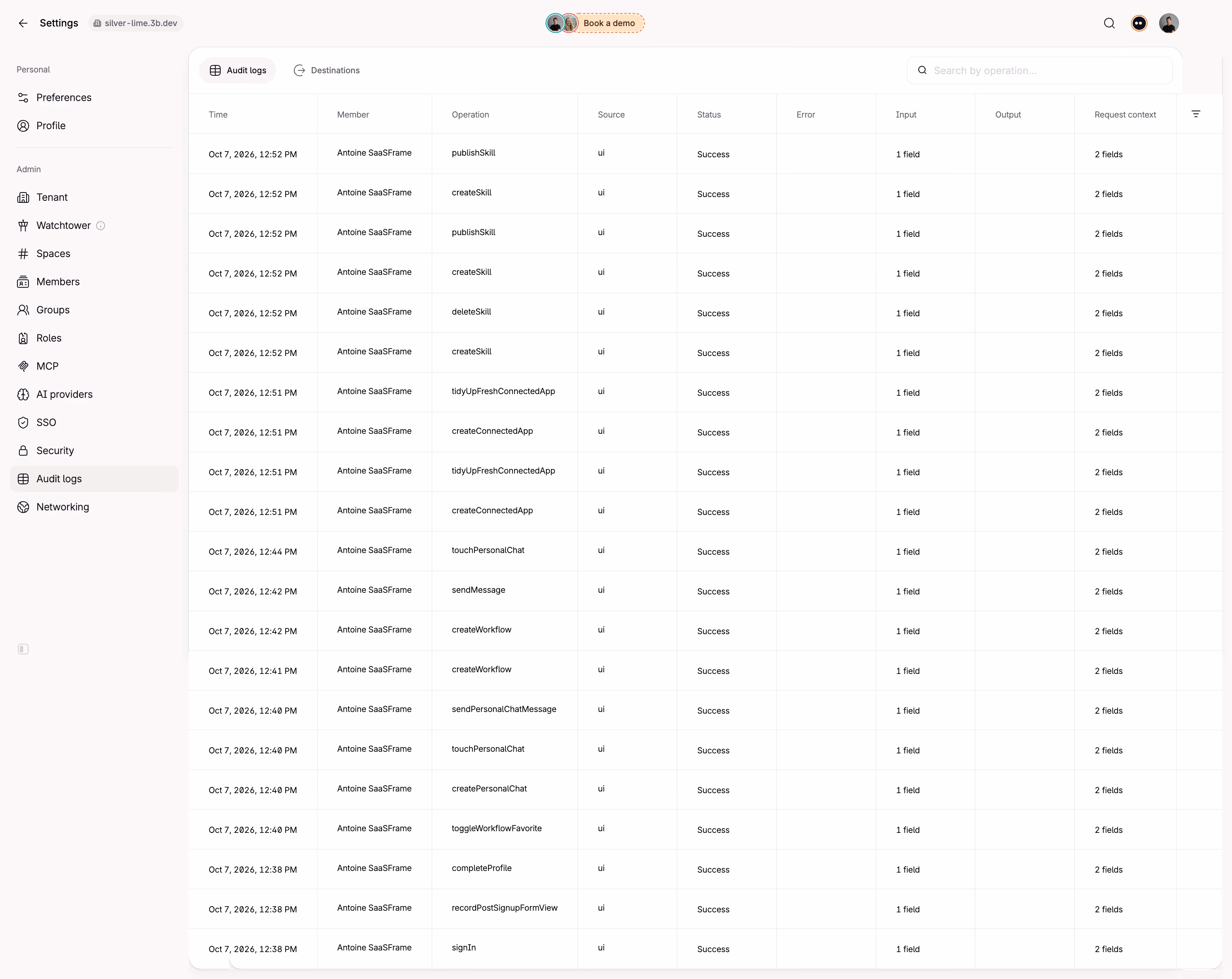Select the Audit logs tab
Image resolution: width=1232 pixels, height=979 pixels.
[238, 70]
